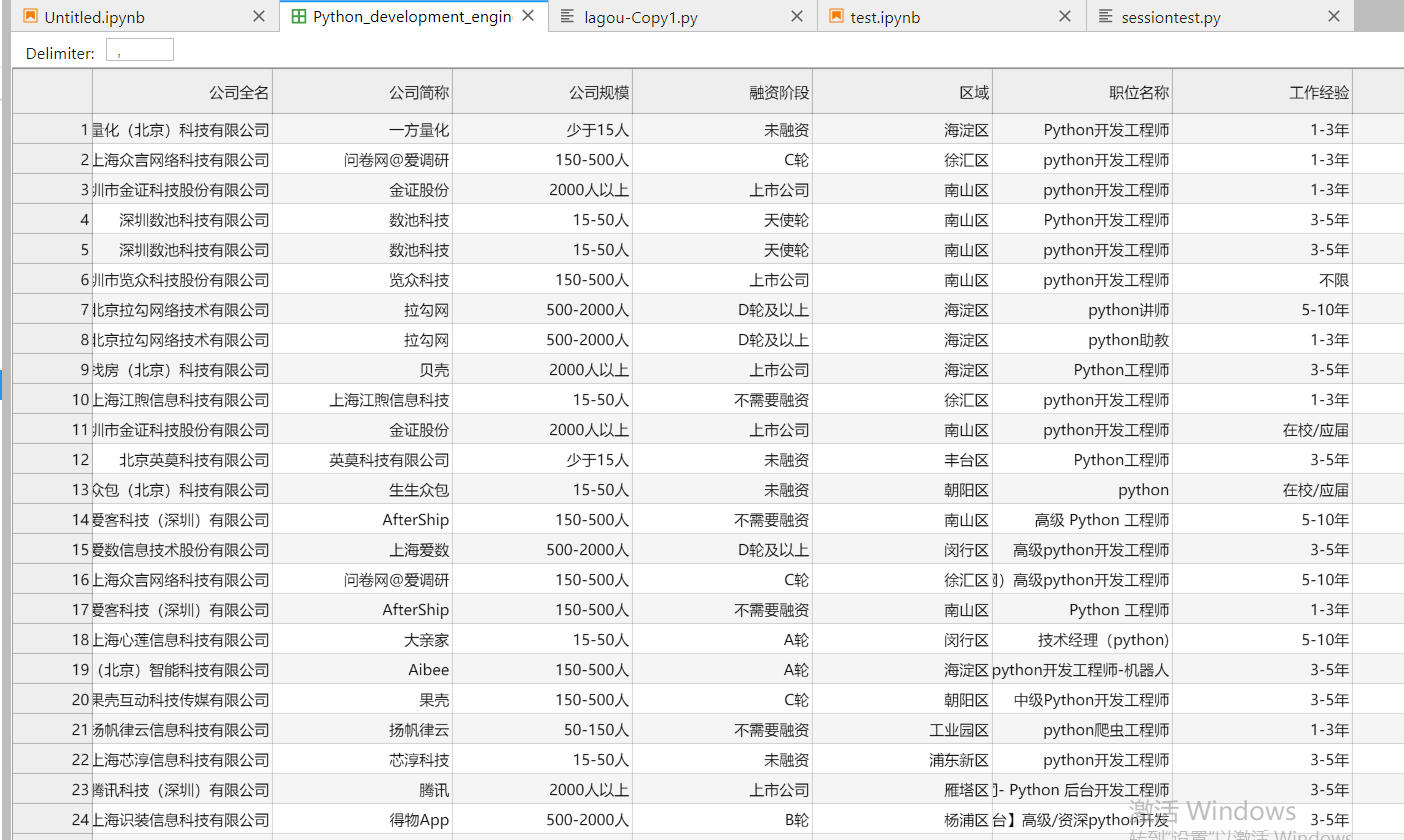
Task: Select the 大亲家 cell
Action: click(x=362, y=640)
